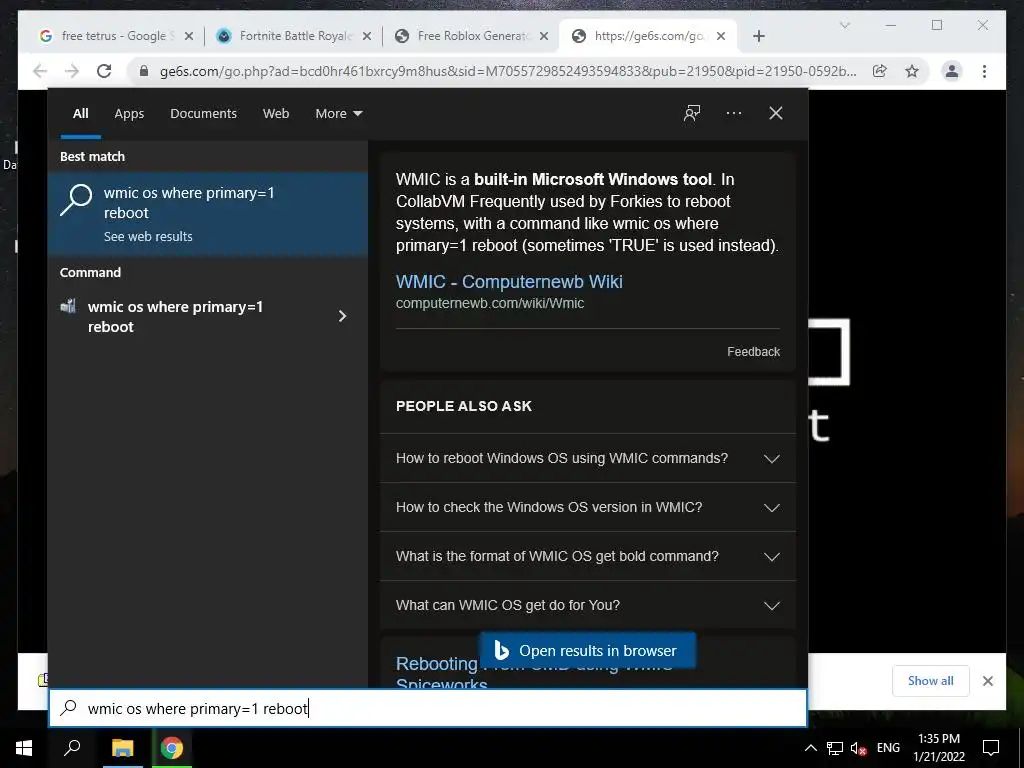Image resolution: width=1024 pixels, height=768 pixels.
Task: Click the Chrome taskbar icon
Action: pos(172,748)
